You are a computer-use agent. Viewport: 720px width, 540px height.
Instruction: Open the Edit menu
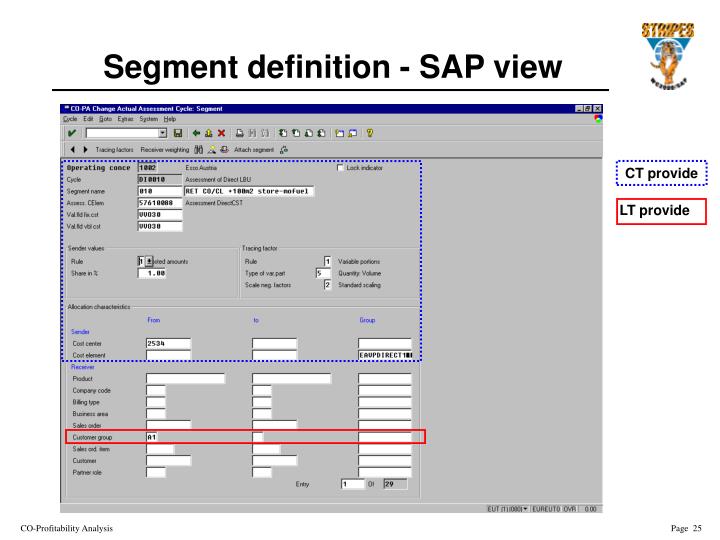(x=88, y=119)
